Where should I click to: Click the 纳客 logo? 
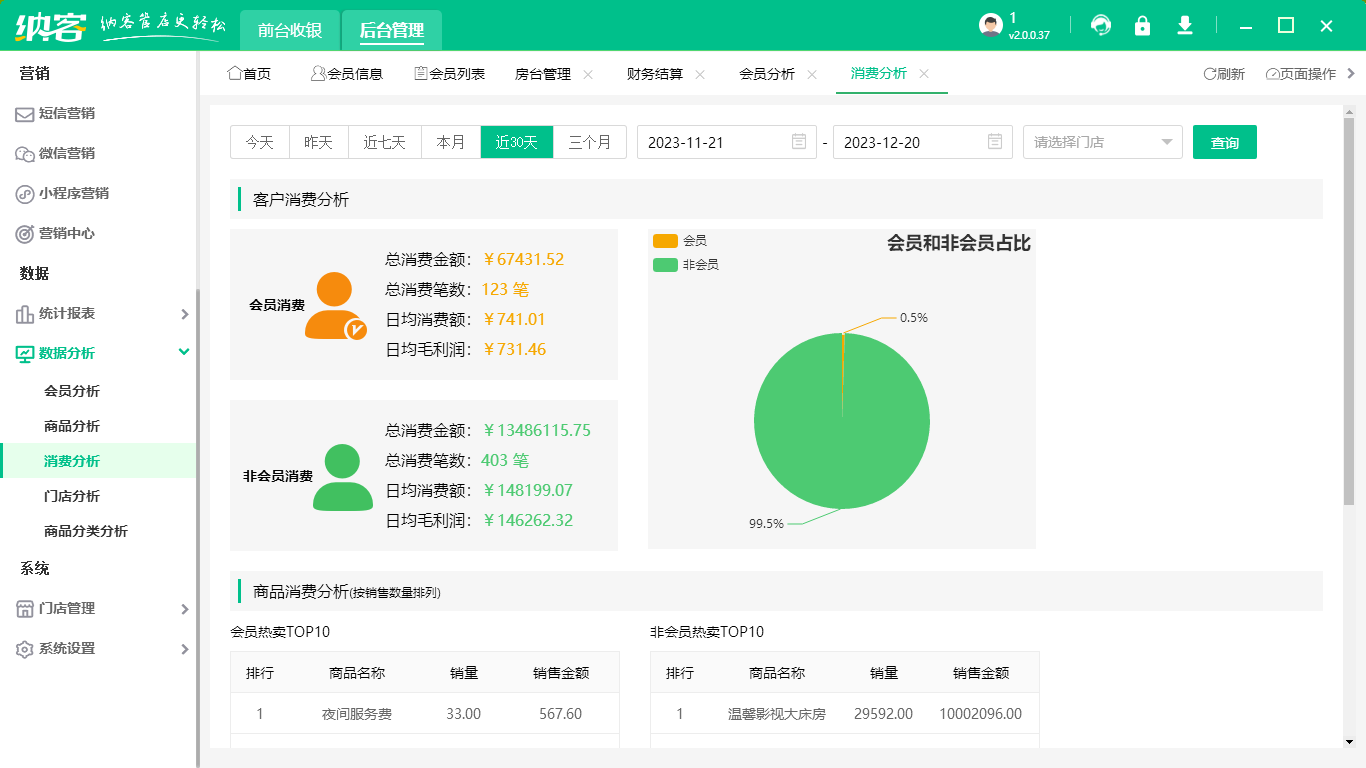click(x=50, y=26)
